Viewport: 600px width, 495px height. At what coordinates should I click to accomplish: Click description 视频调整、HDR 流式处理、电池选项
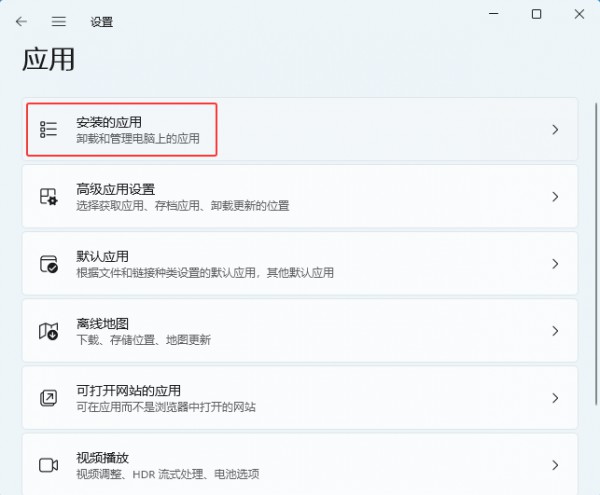pos(168,474)
